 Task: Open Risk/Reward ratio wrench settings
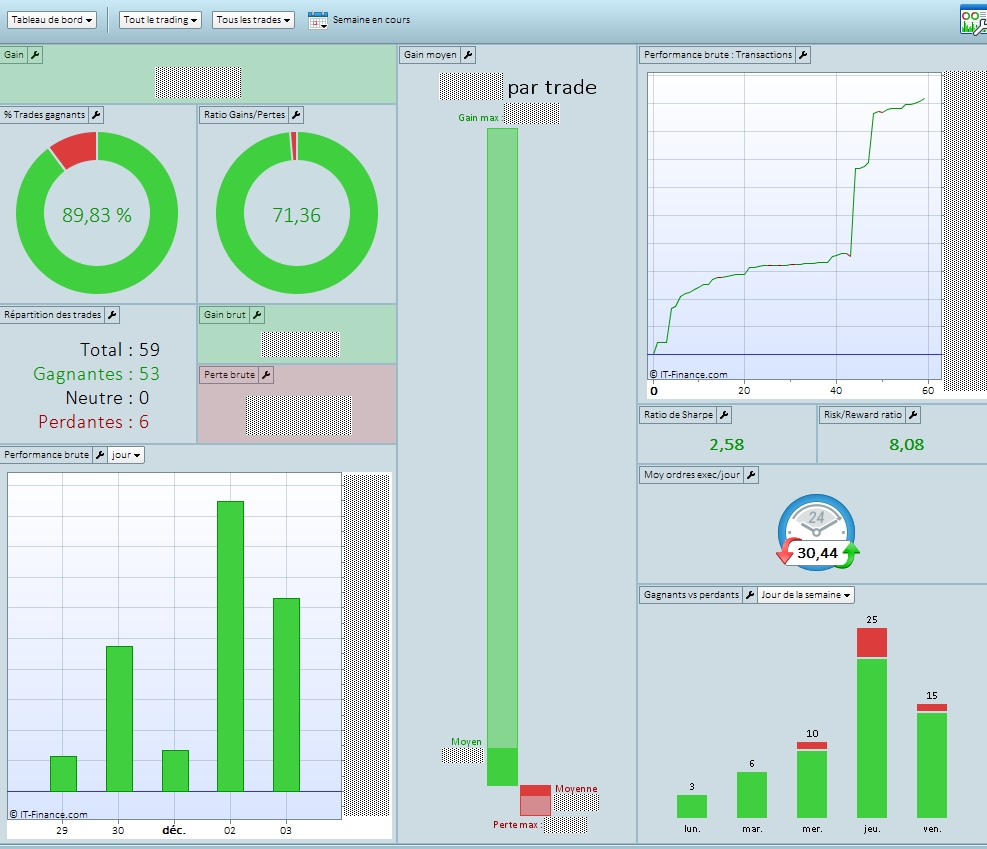tap(913, 415)
